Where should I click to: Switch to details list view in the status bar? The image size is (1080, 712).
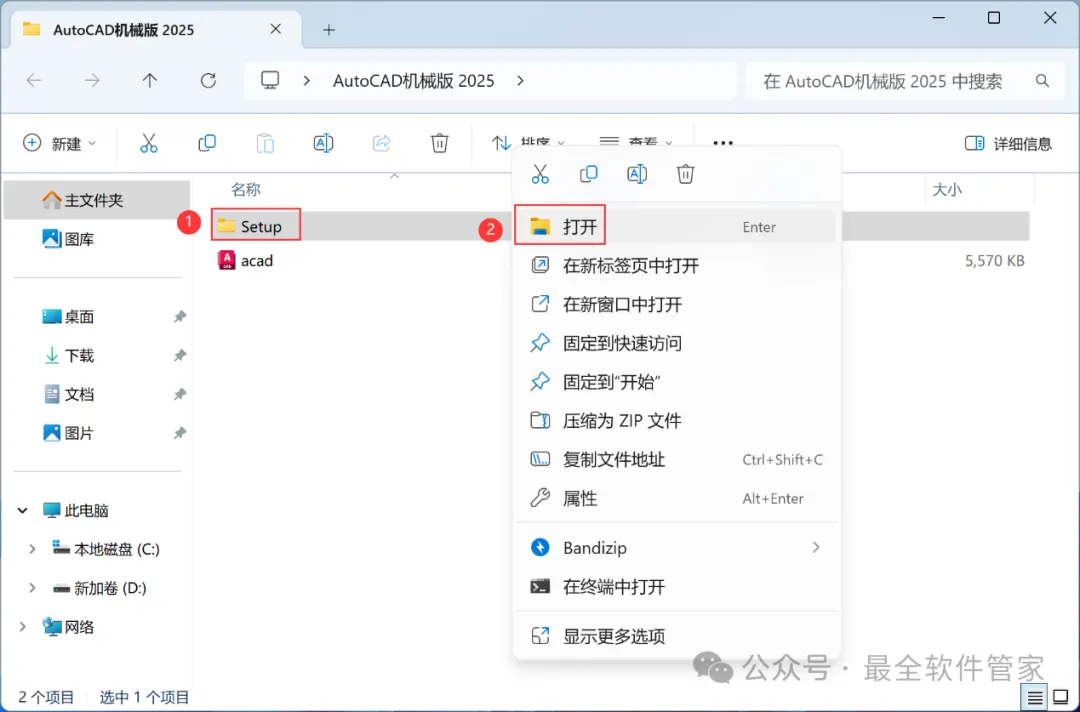(x=1035, y=698)
